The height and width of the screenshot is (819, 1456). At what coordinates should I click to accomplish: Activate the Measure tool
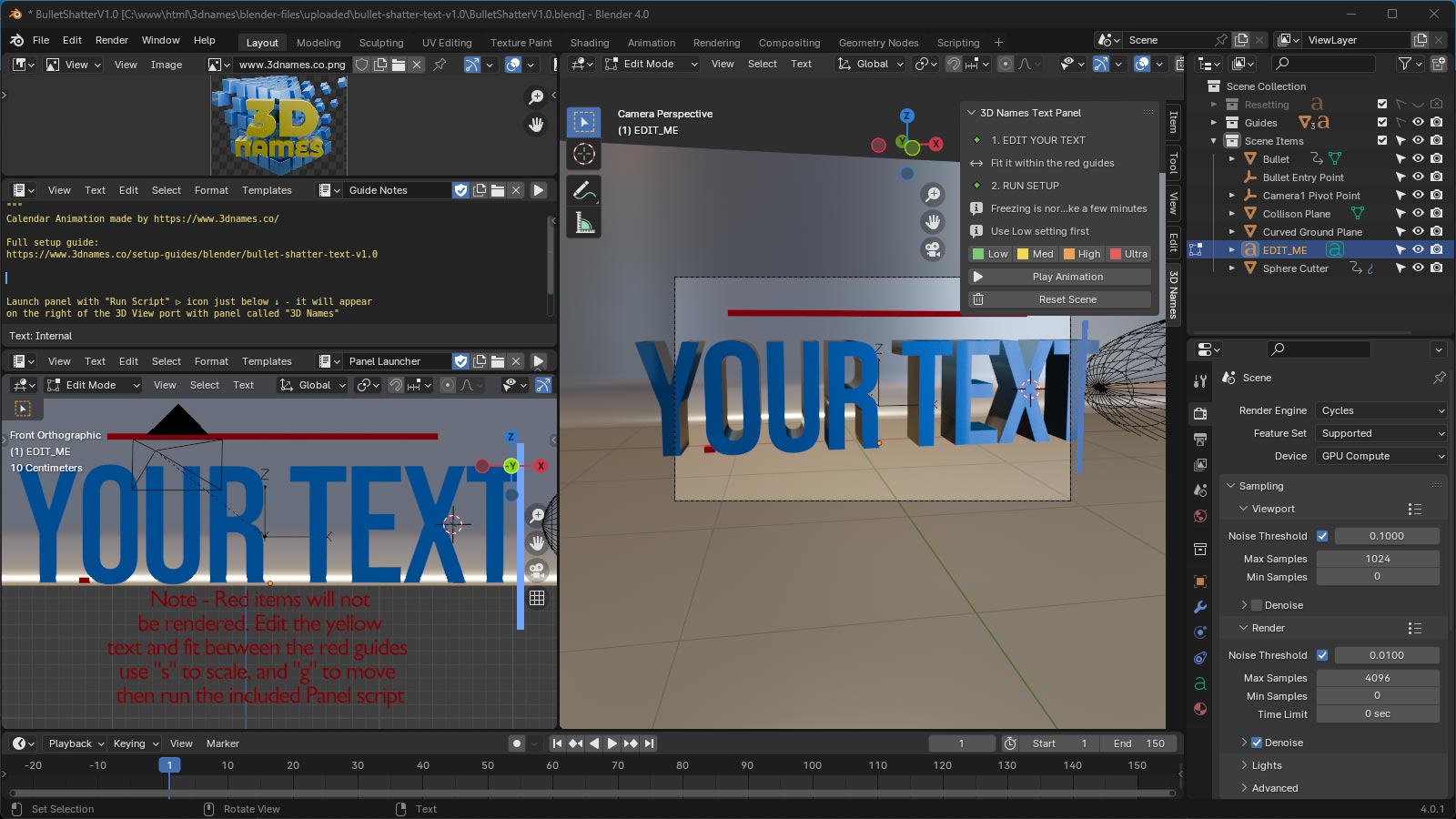tap(583, 221)
